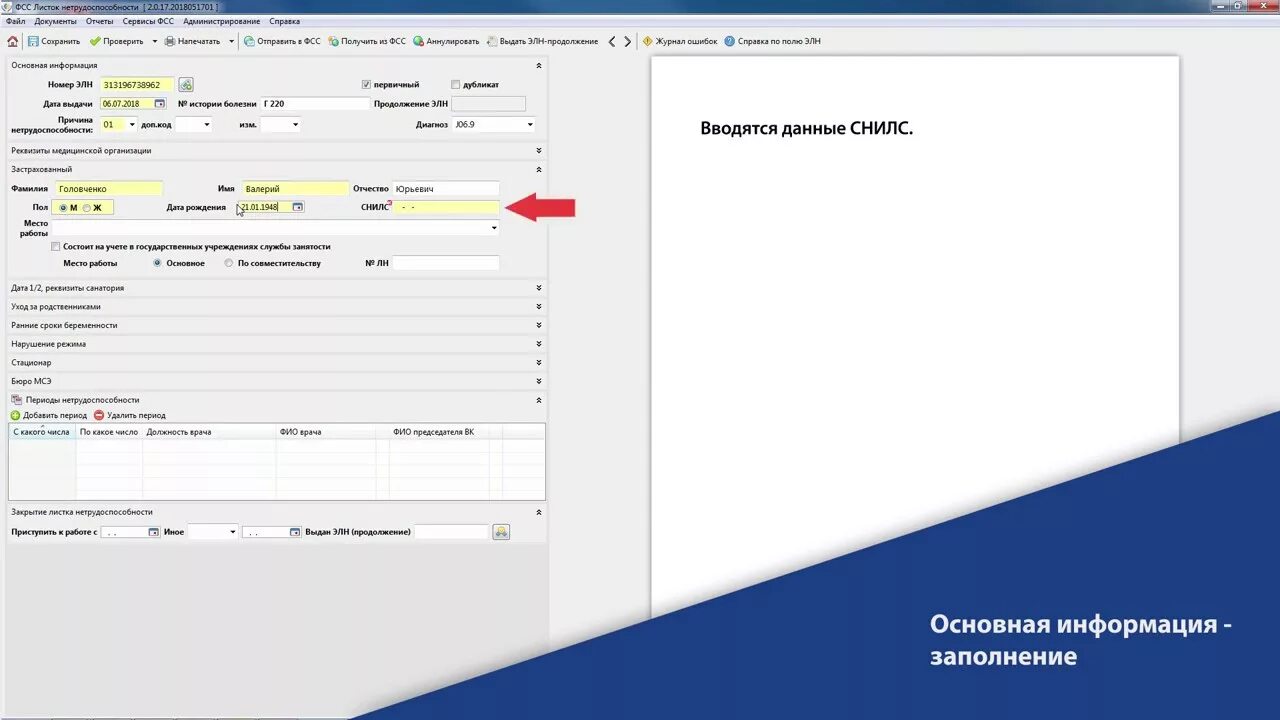Open the изм. dropdown
The image size is (1280, 720).
point(294,125)
